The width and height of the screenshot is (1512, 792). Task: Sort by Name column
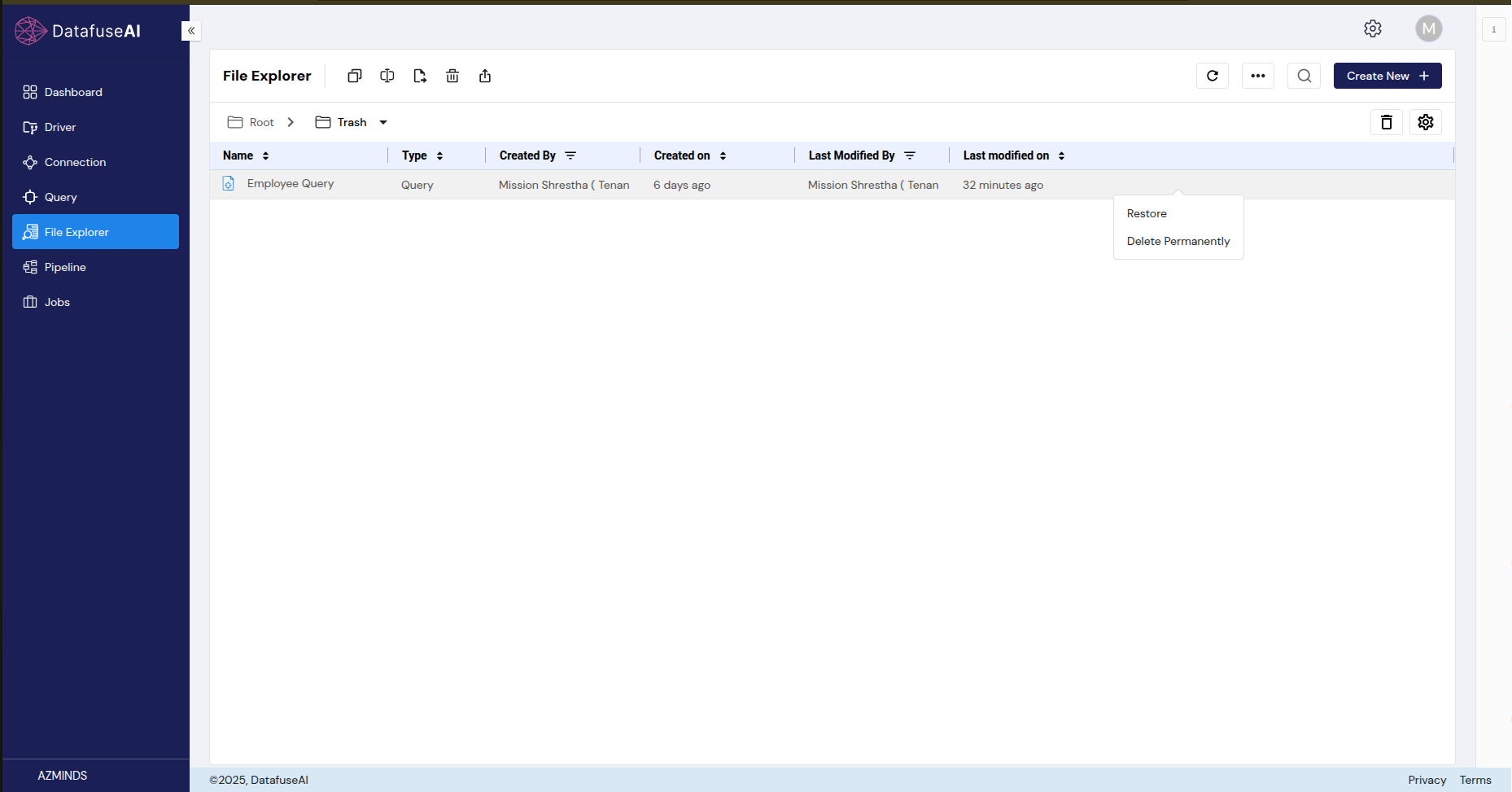click(x=265, y=155)
